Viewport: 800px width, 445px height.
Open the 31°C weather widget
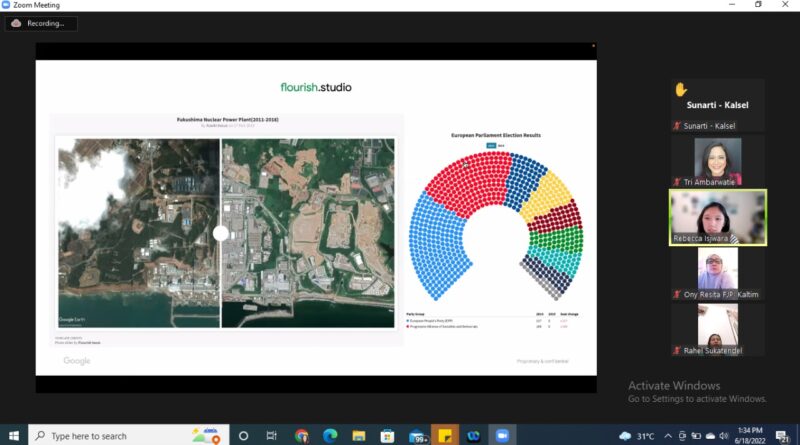(638, 436)
